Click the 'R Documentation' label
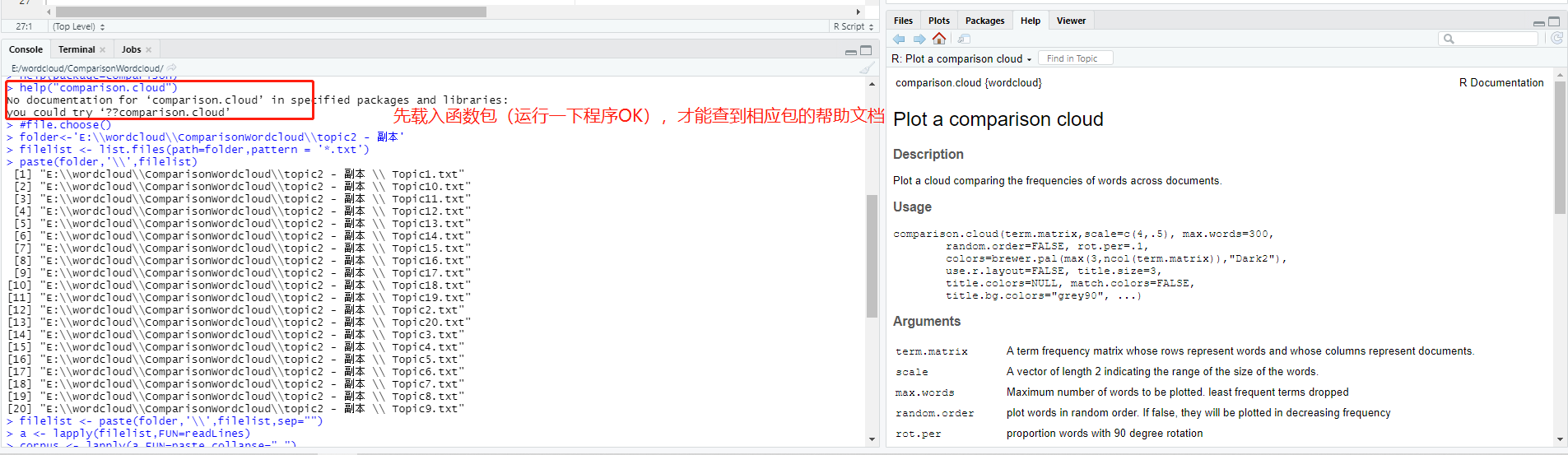Screen dimensions: 1568x455 (1501, 82)
